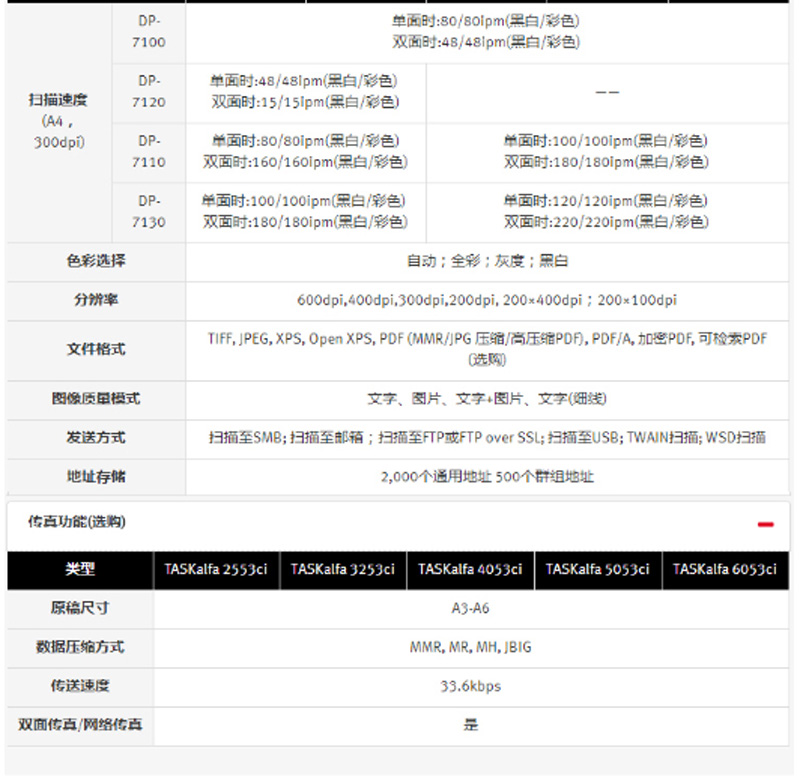Select the TASKalfa 3253ci column header
Screen dimensions: 800x780
point(343,569)
